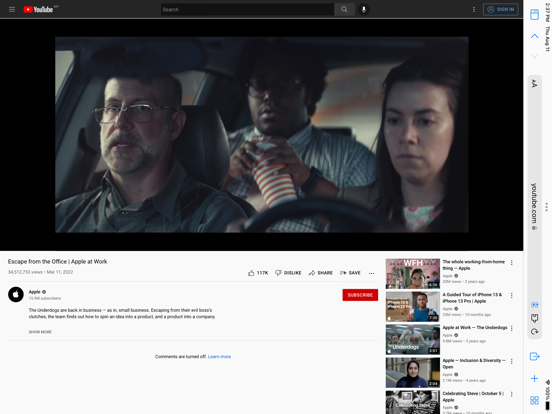Screen dimensions: 552x414
Task: Open the AA reader view menu
Action: coord(534,83)
